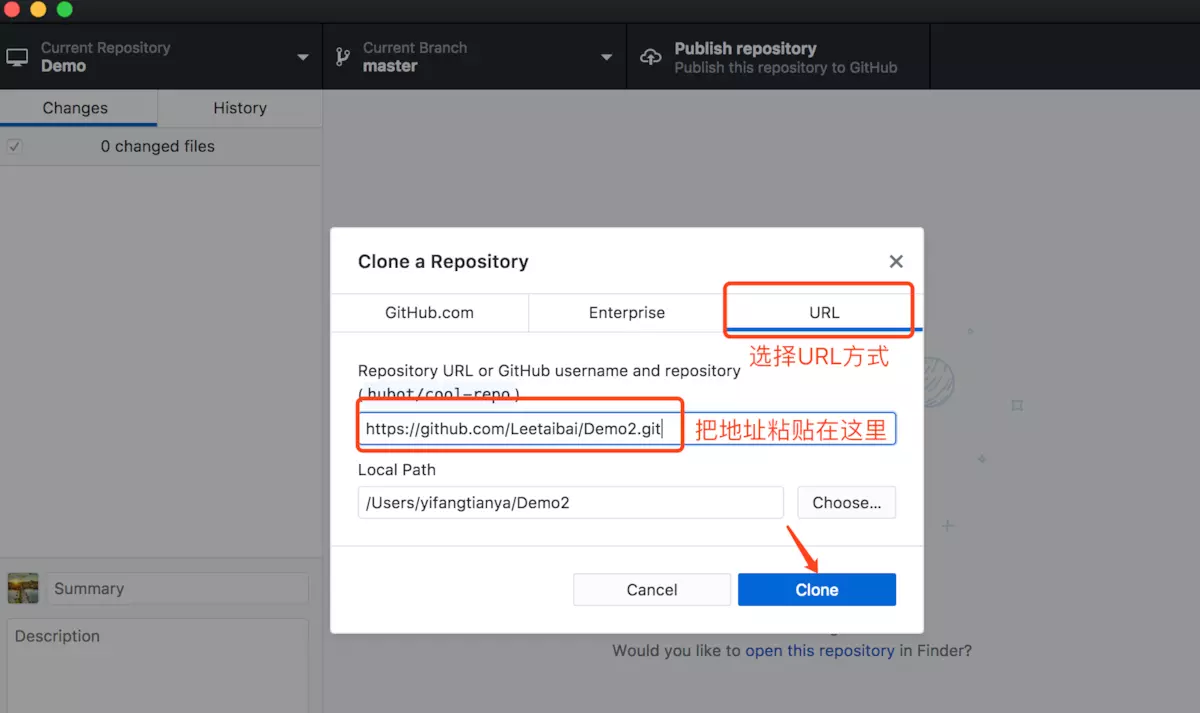Close the Clone a Repository dialog

pos(896,261)
